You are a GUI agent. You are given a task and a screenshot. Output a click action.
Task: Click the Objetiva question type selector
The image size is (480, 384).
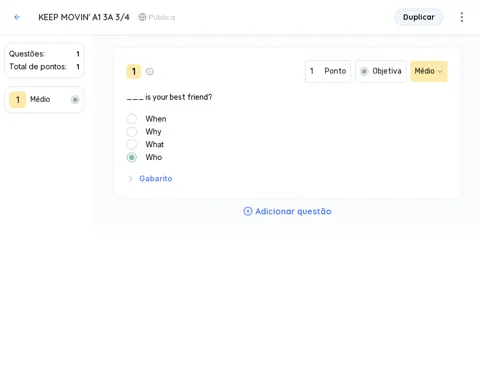click(x=381, y=71)
